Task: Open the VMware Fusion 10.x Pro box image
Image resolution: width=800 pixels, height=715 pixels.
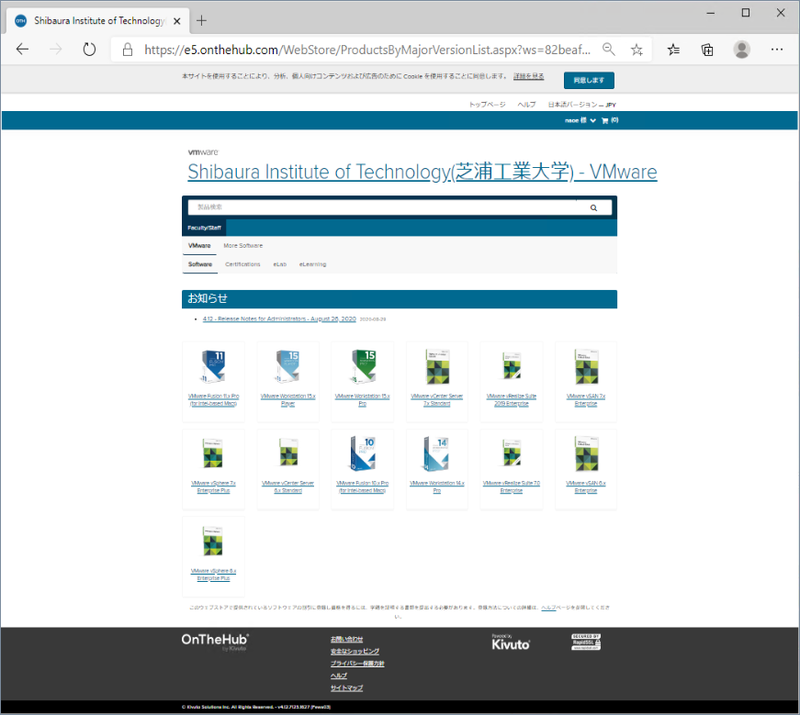Action: [x=363, y=453]
